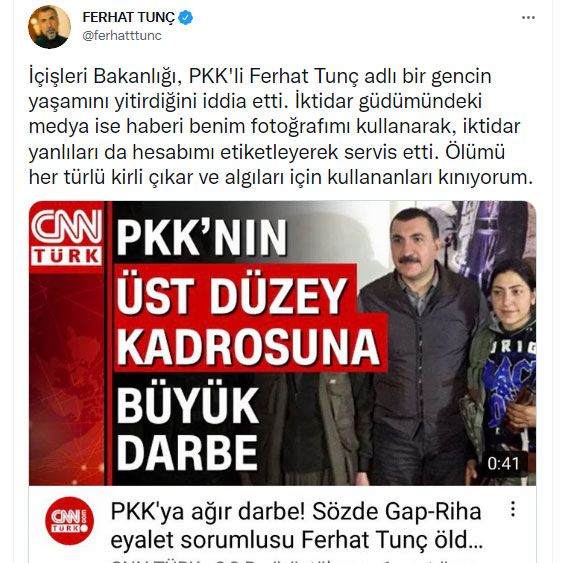Click tweet text starting "İçişleri Bakanlığı"

click(259, 77)
